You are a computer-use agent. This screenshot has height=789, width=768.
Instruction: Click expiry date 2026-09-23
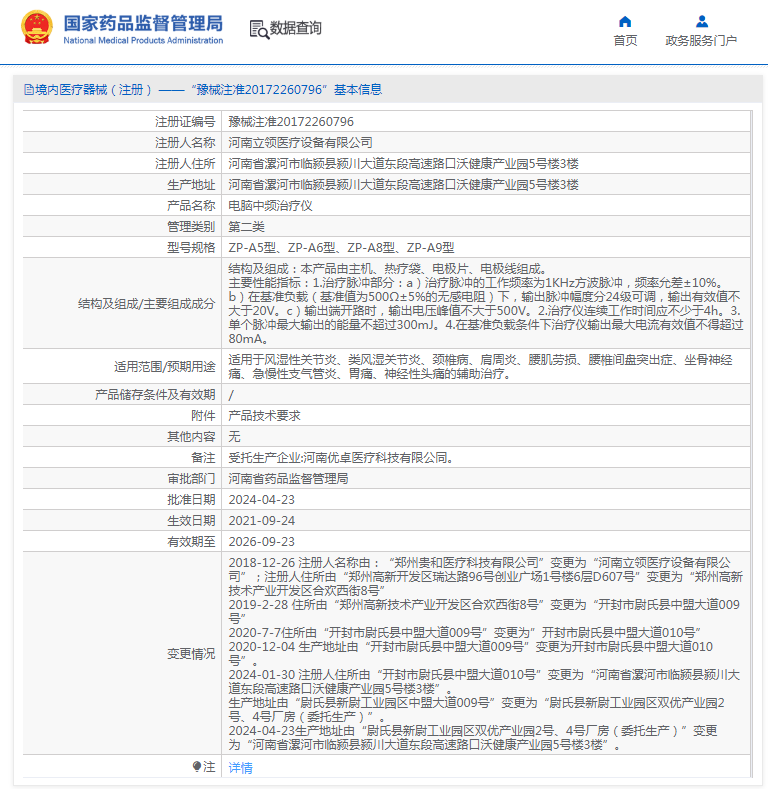[x=261, y=541]
